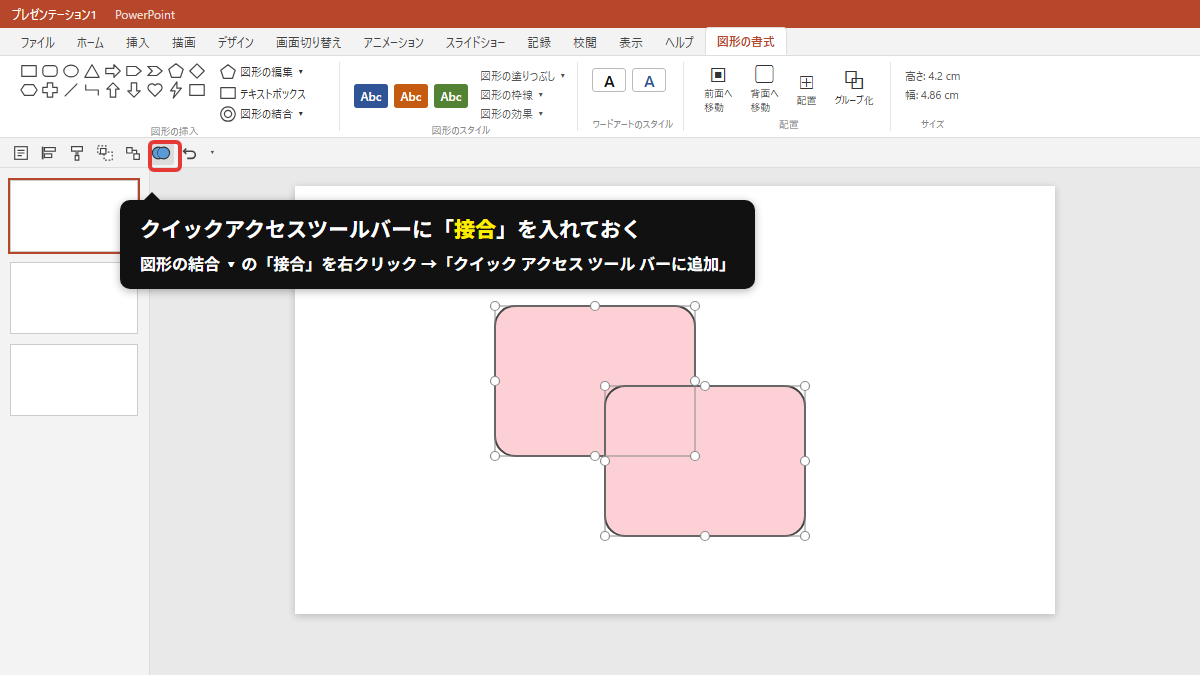Click the 前面へ移動 button

click(717, 89)
